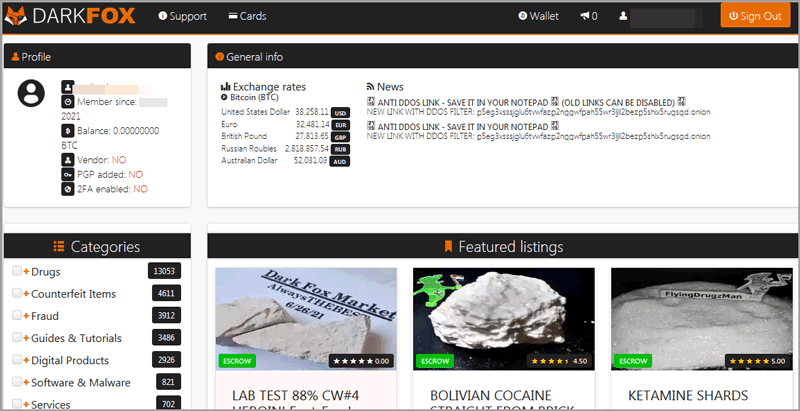Check the Drugs category checkbox
Screen dimensions: 800x411
tap(17, 271)
